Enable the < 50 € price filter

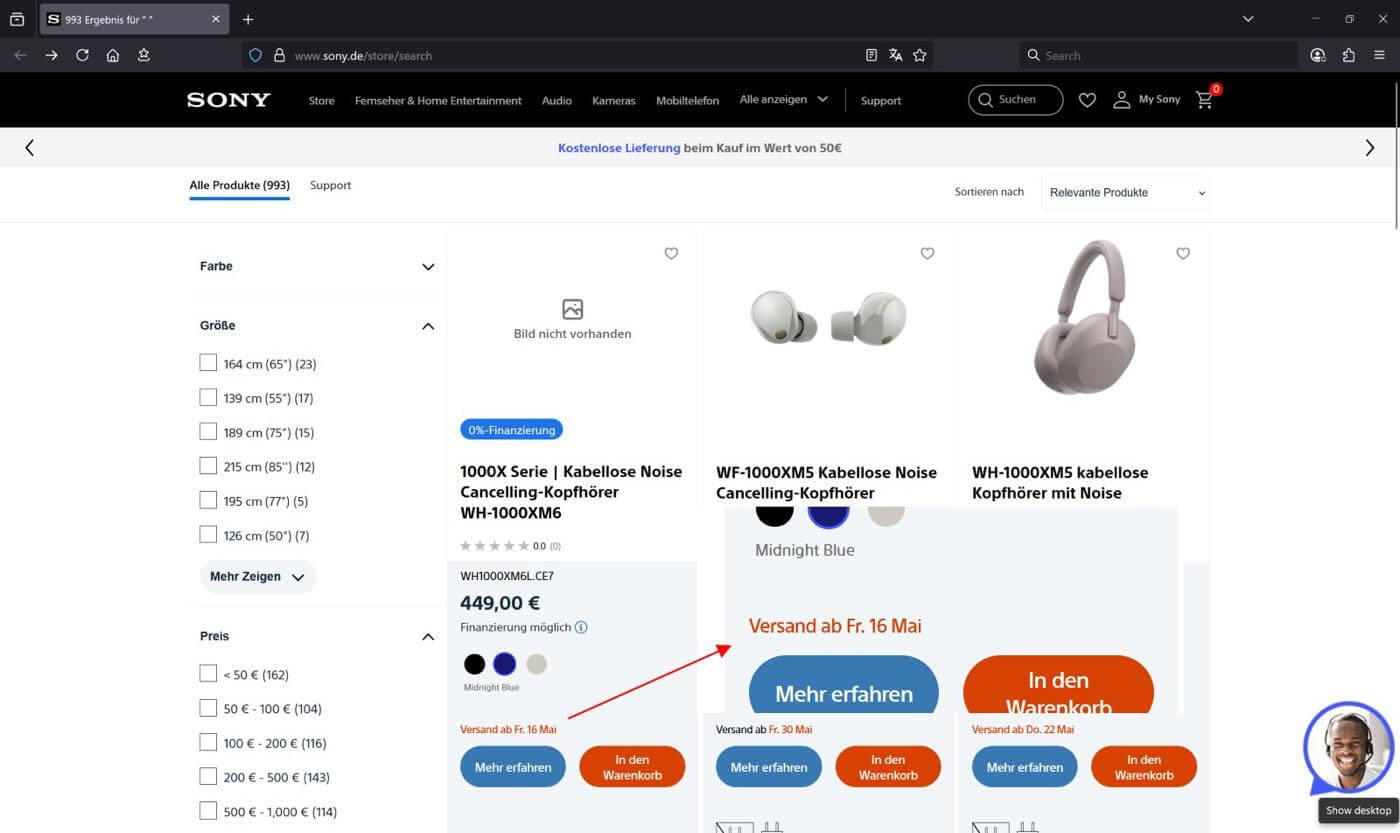click(208, 674)
